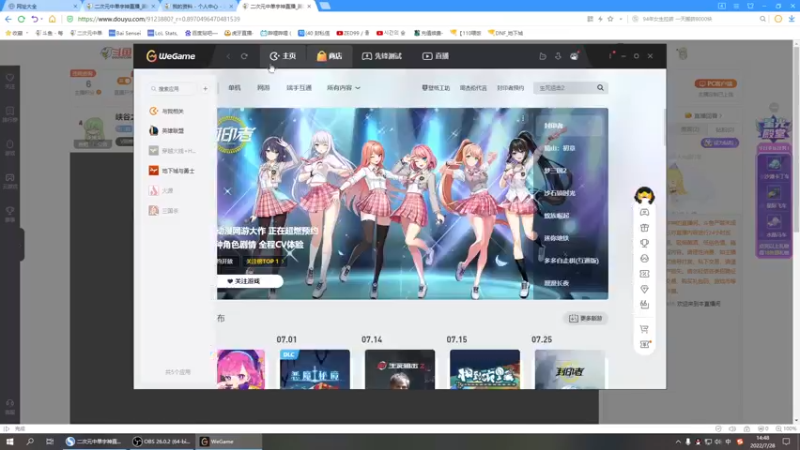Image resolution: width=800 pixels, height=450 pixels.
Task: Open the WeGame download manager icon
Action: pos(558,56)
